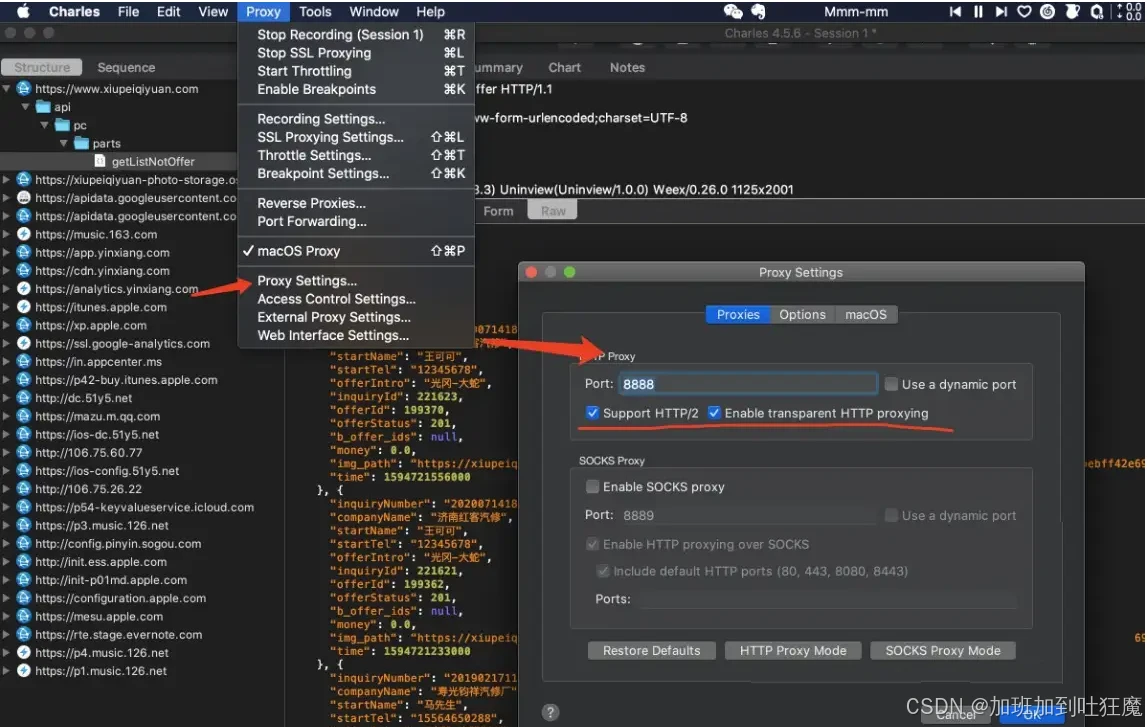Select SSL Proxying Settings... menu item
This screenshot has width=1147, height=727.
(356, 137)
